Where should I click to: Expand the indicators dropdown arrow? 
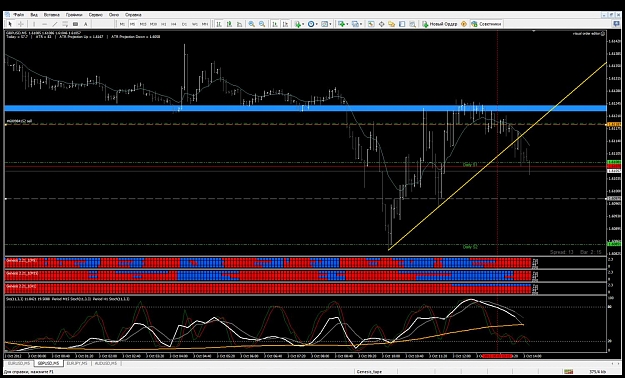pyautogui.click(x=303, y=24)
